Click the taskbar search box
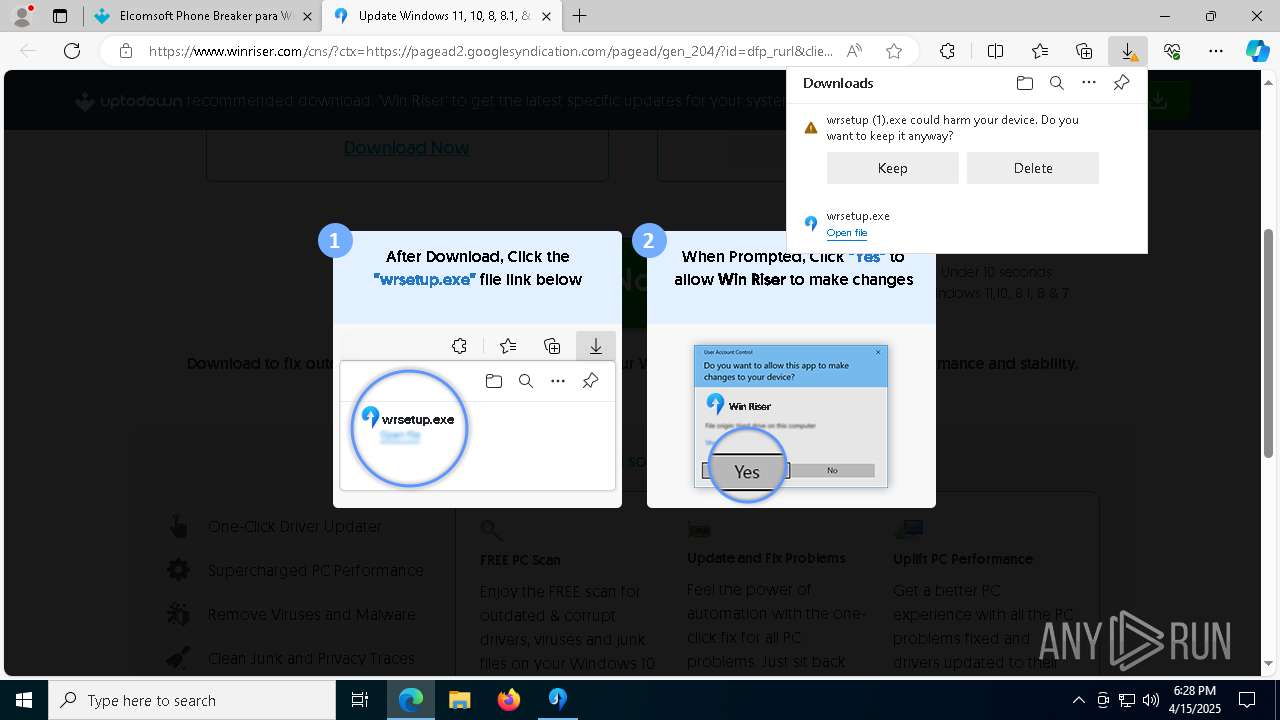The image size is (1280, 720). (192, 700)
